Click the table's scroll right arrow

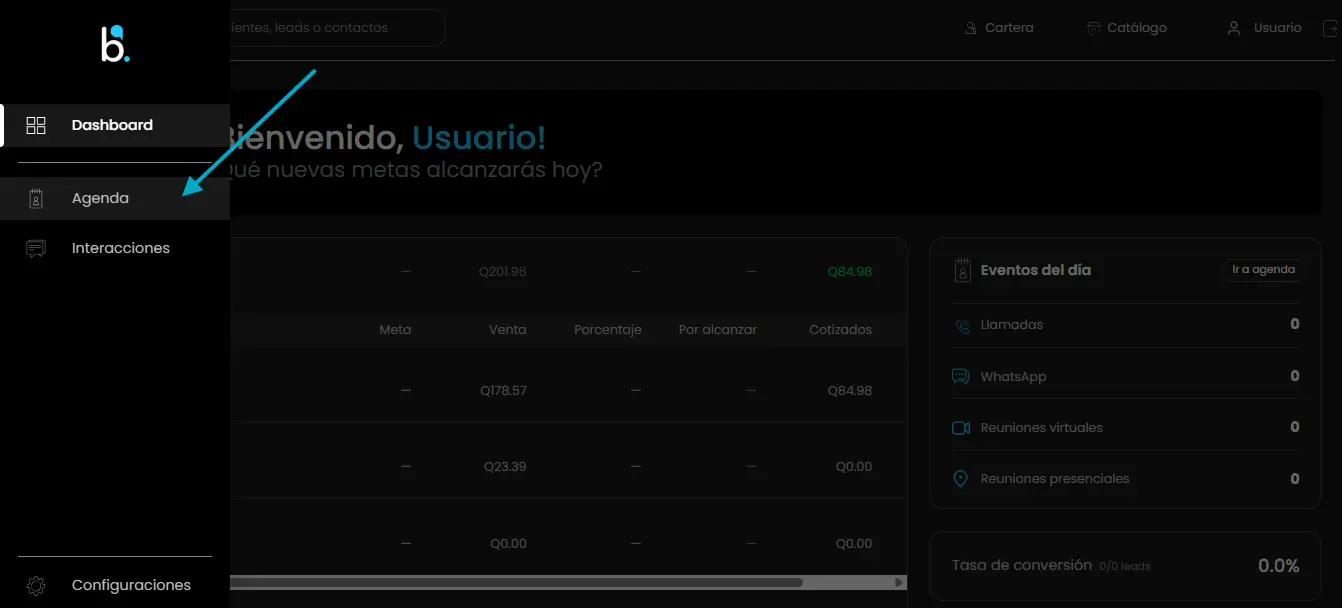(899, 582)
